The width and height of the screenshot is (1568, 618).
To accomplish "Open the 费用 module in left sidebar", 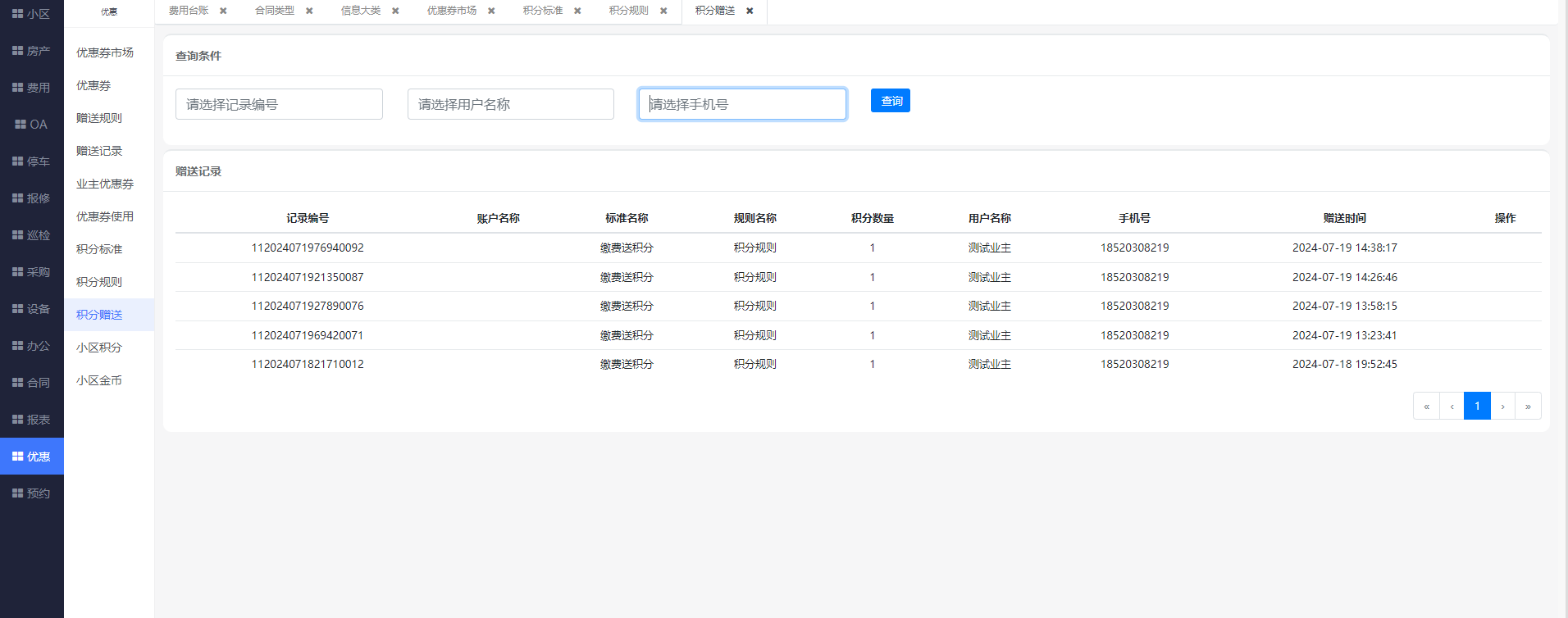I will pos(31,88).
